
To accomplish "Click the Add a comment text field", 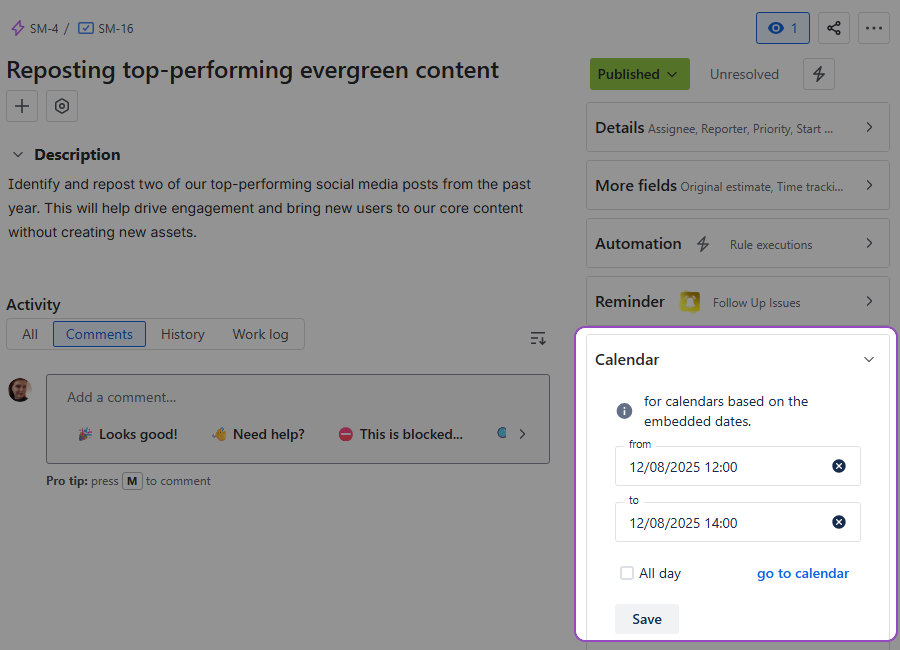I will 298,397.
